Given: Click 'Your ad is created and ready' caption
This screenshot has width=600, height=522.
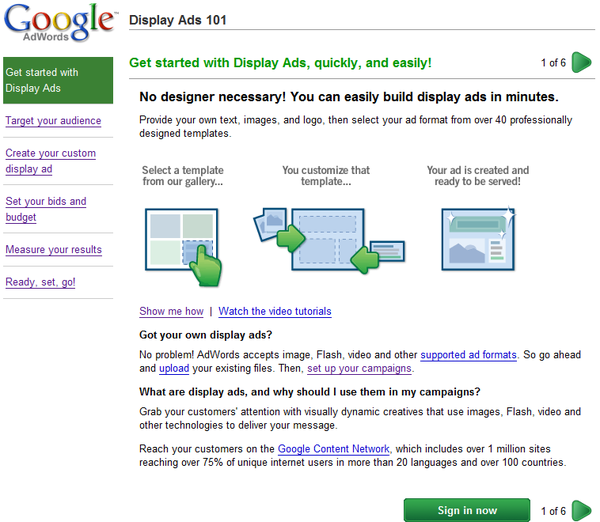Looking at the screenshot, I should click(478, 176).
